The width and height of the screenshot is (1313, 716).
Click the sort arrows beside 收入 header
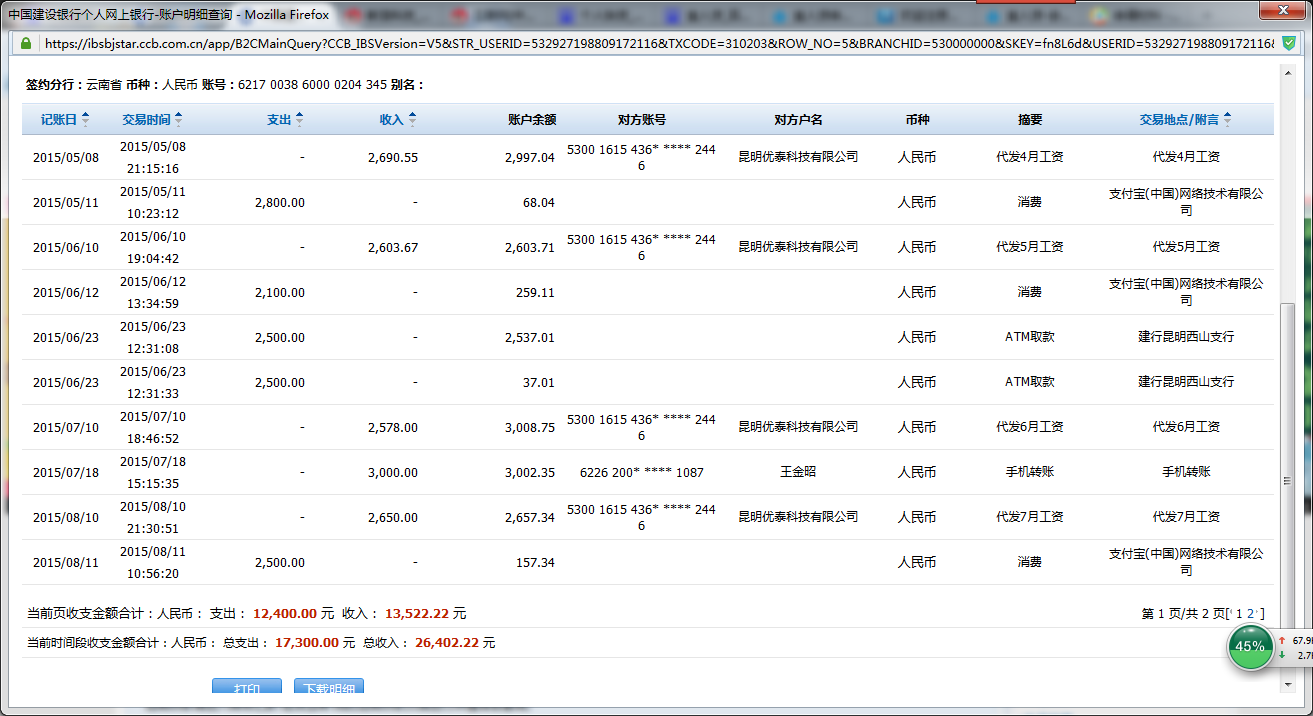(x=412, y=120)
